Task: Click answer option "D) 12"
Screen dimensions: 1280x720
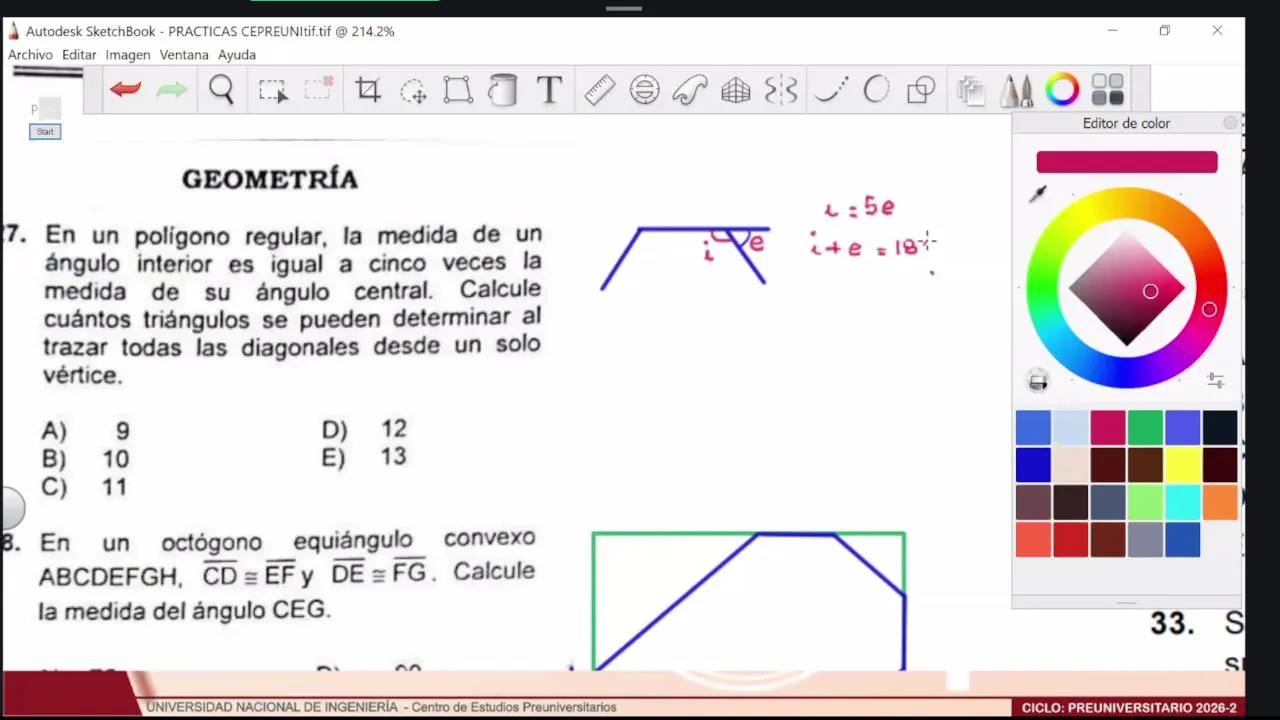Action: (364, 429)
